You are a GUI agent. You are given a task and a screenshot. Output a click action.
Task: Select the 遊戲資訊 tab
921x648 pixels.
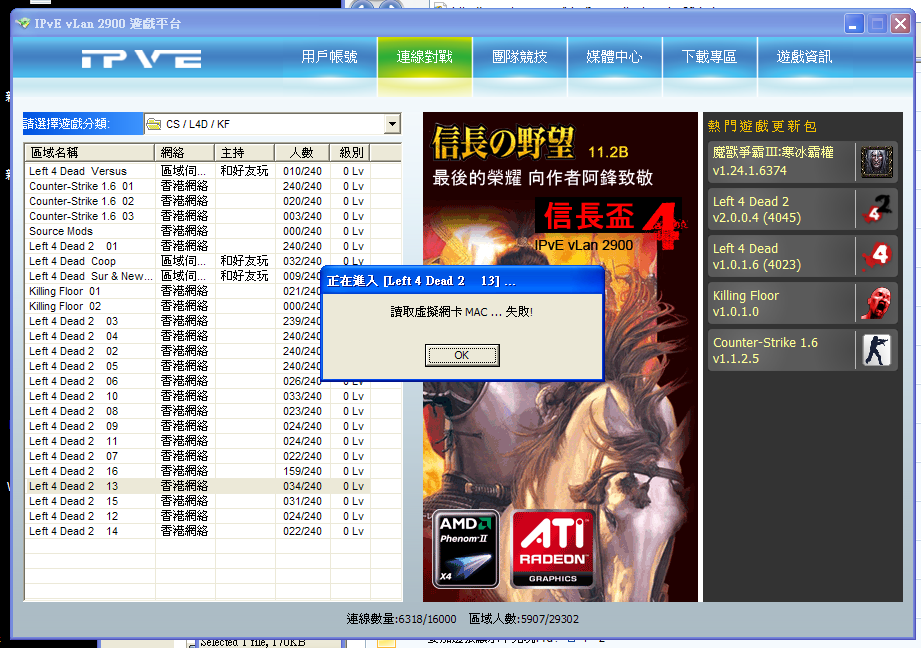pos(804,58)
